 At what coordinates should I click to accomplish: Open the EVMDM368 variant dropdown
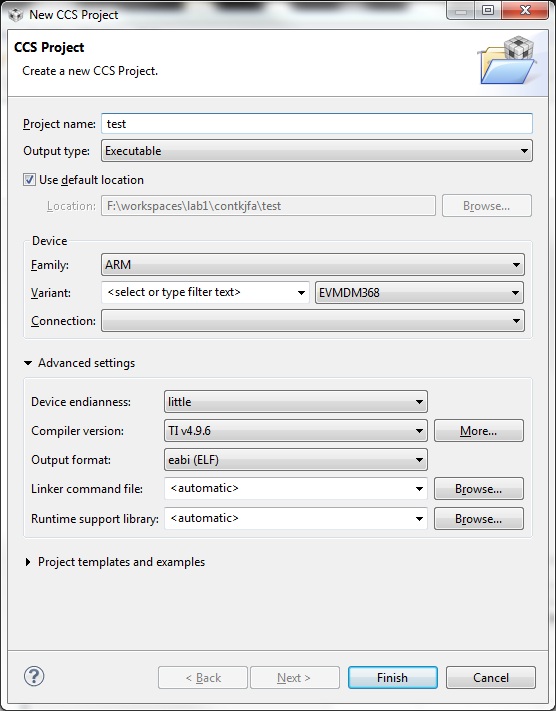419,292
